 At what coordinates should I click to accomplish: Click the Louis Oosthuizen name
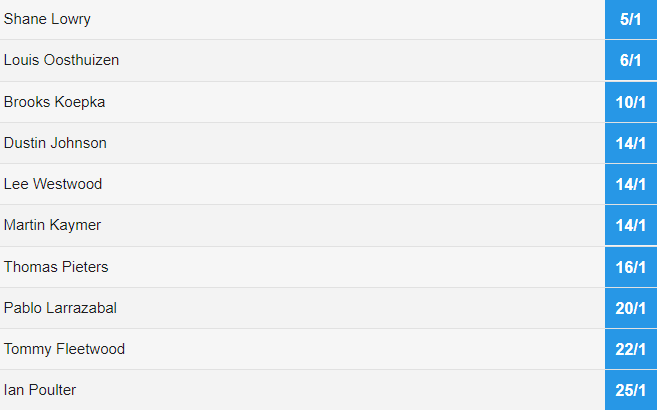61,60
